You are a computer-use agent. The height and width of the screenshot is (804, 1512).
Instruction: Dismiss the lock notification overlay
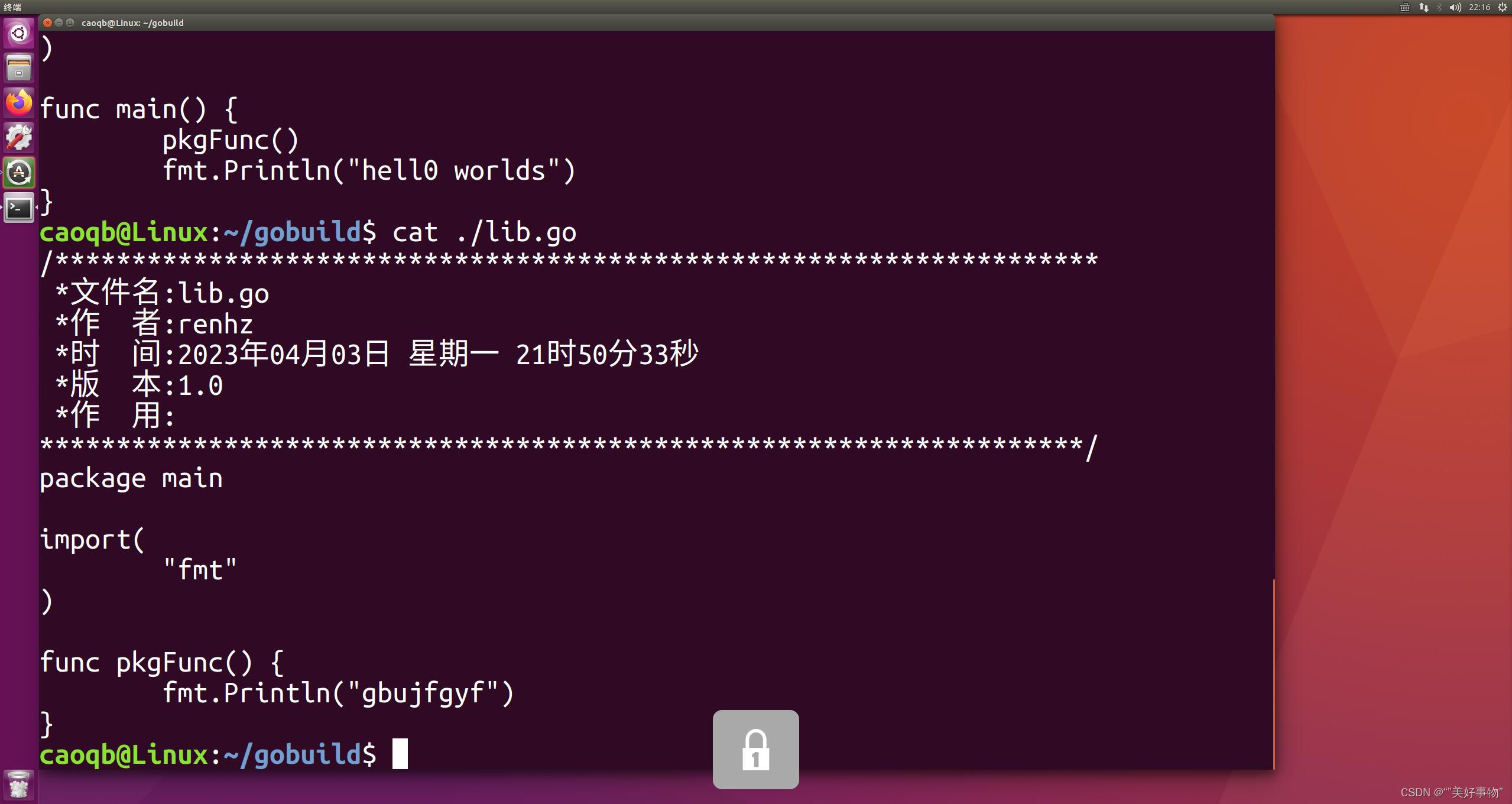click(756, 750)
